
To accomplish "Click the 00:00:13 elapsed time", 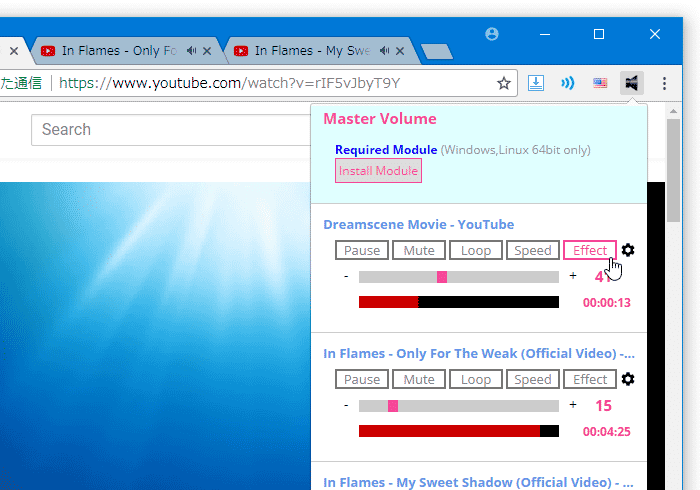I will (607, 303).
